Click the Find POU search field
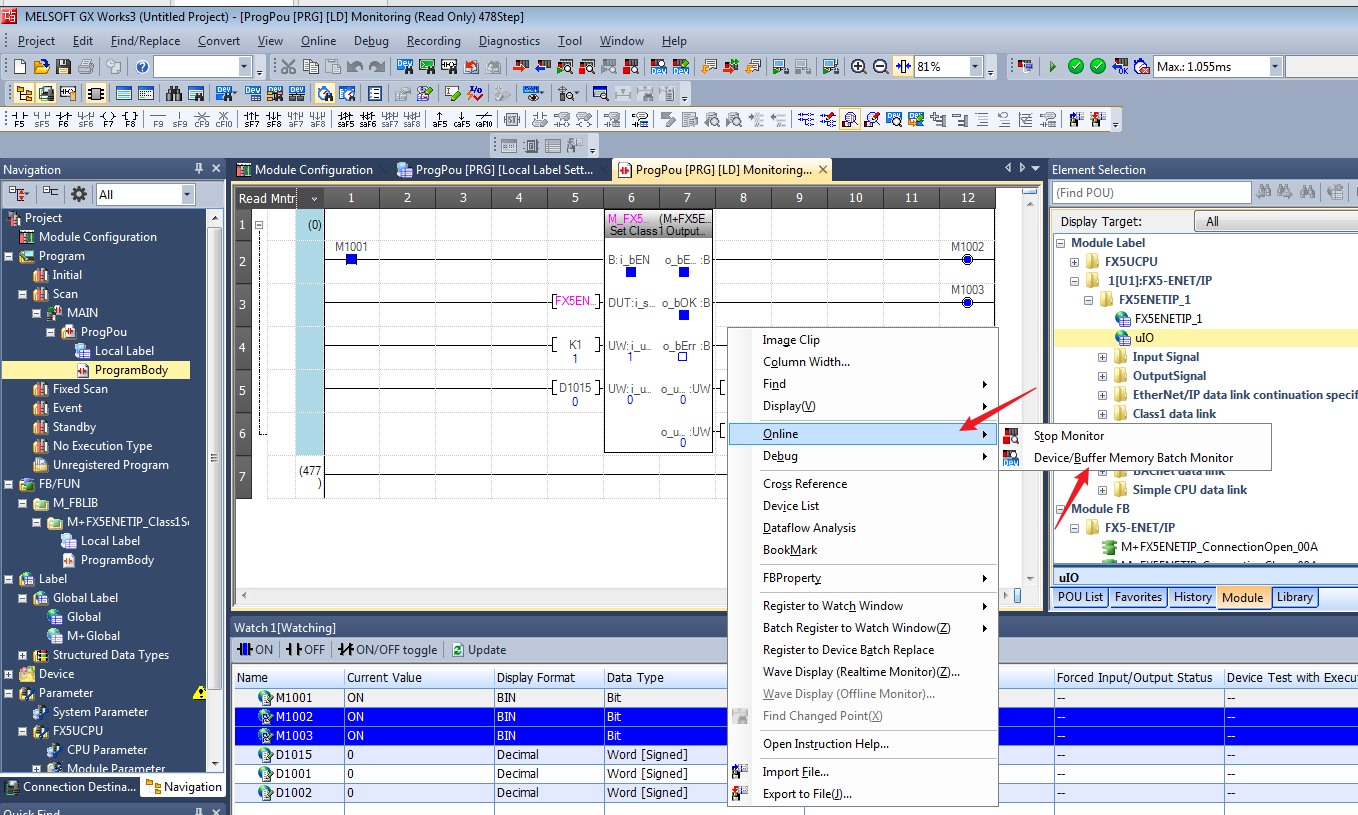Viewport: 1358px width, 815px height. (1150, 193)
